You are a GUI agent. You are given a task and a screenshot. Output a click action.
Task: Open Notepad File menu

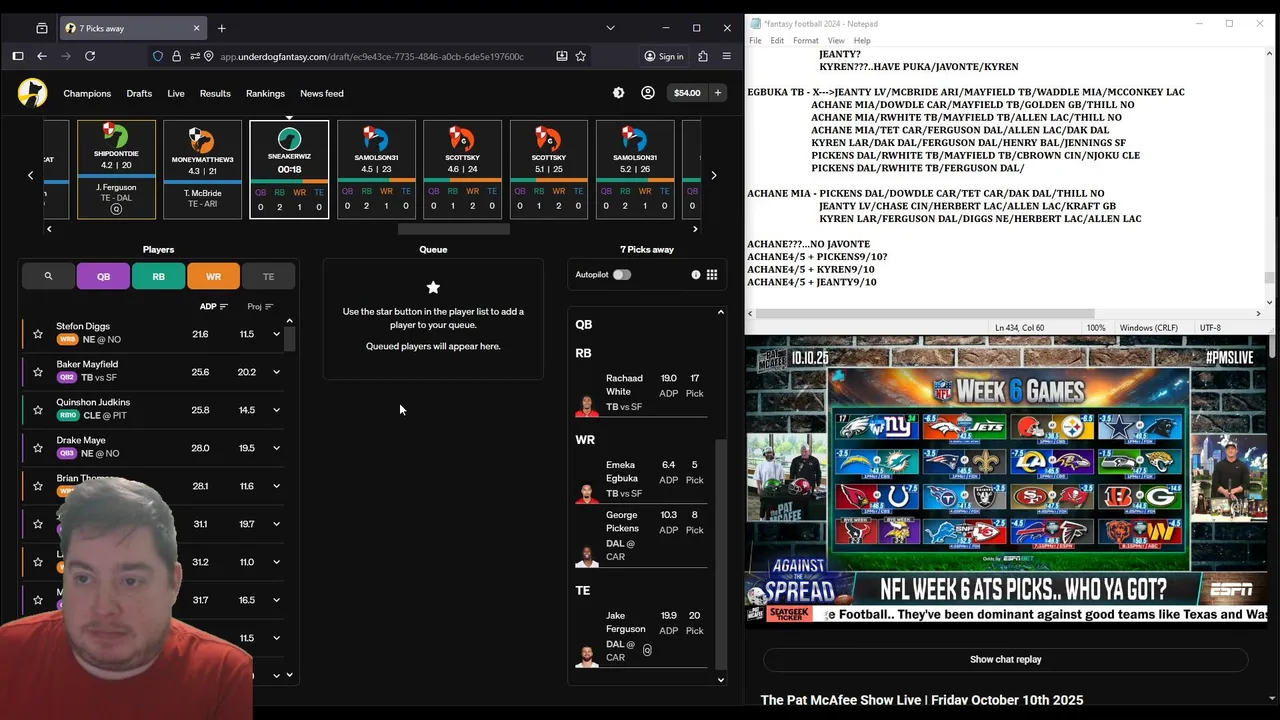pos(755,40)
